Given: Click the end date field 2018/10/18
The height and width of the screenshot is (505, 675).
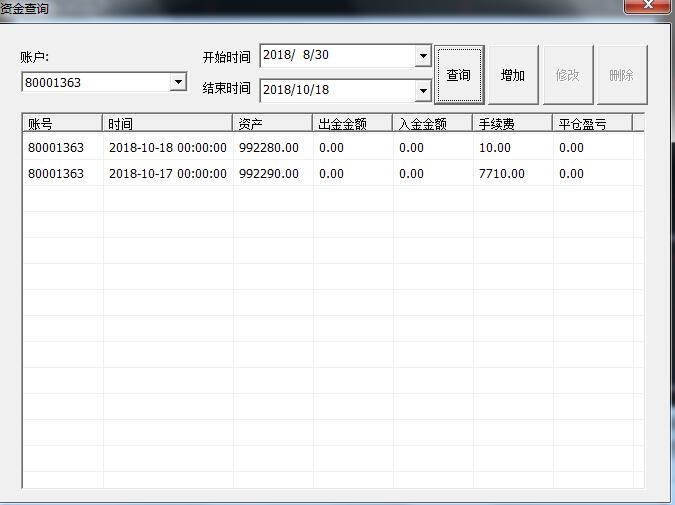Looking at the screenshot, I should click(336, 90).
